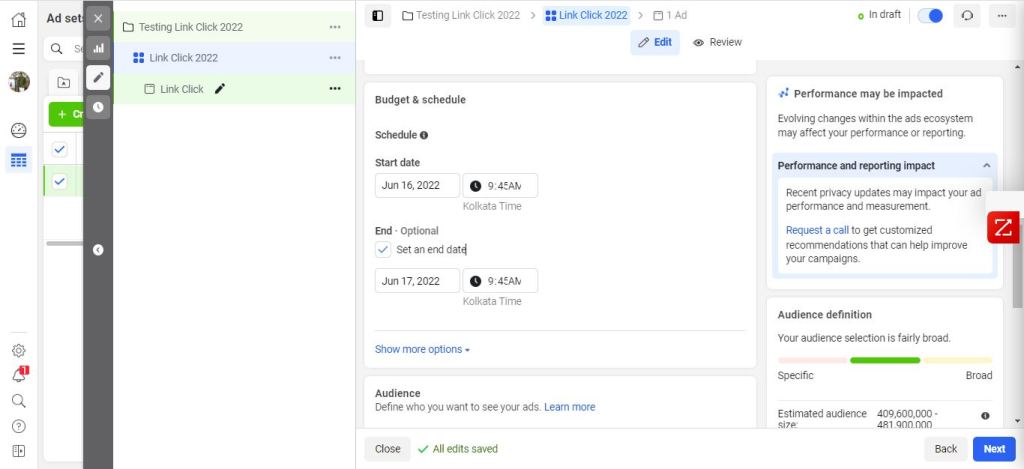Open the clock history icon in the side strip
The image size is (1024, 469).
coord(98,107)
